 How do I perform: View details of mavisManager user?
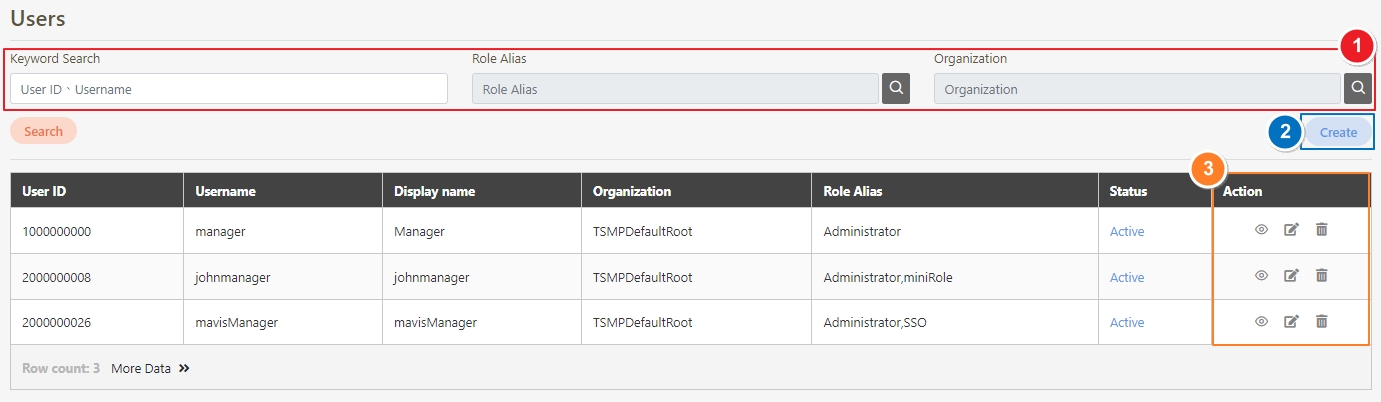1261,321
